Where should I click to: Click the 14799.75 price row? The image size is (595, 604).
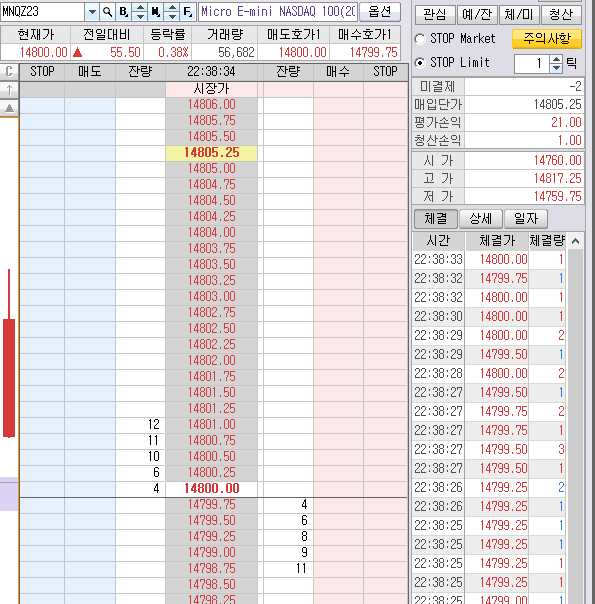211,505
